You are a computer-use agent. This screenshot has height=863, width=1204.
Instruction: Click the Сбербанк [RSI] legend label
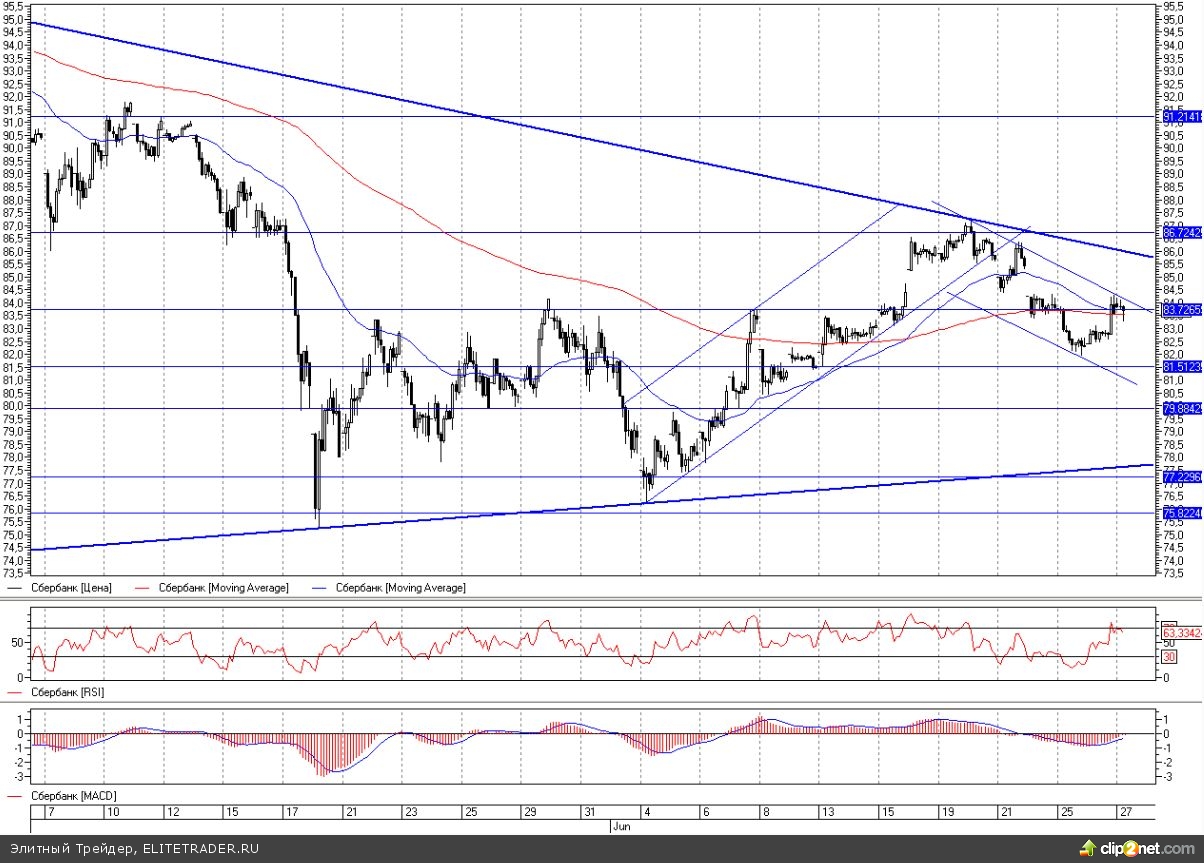[67, 692]
